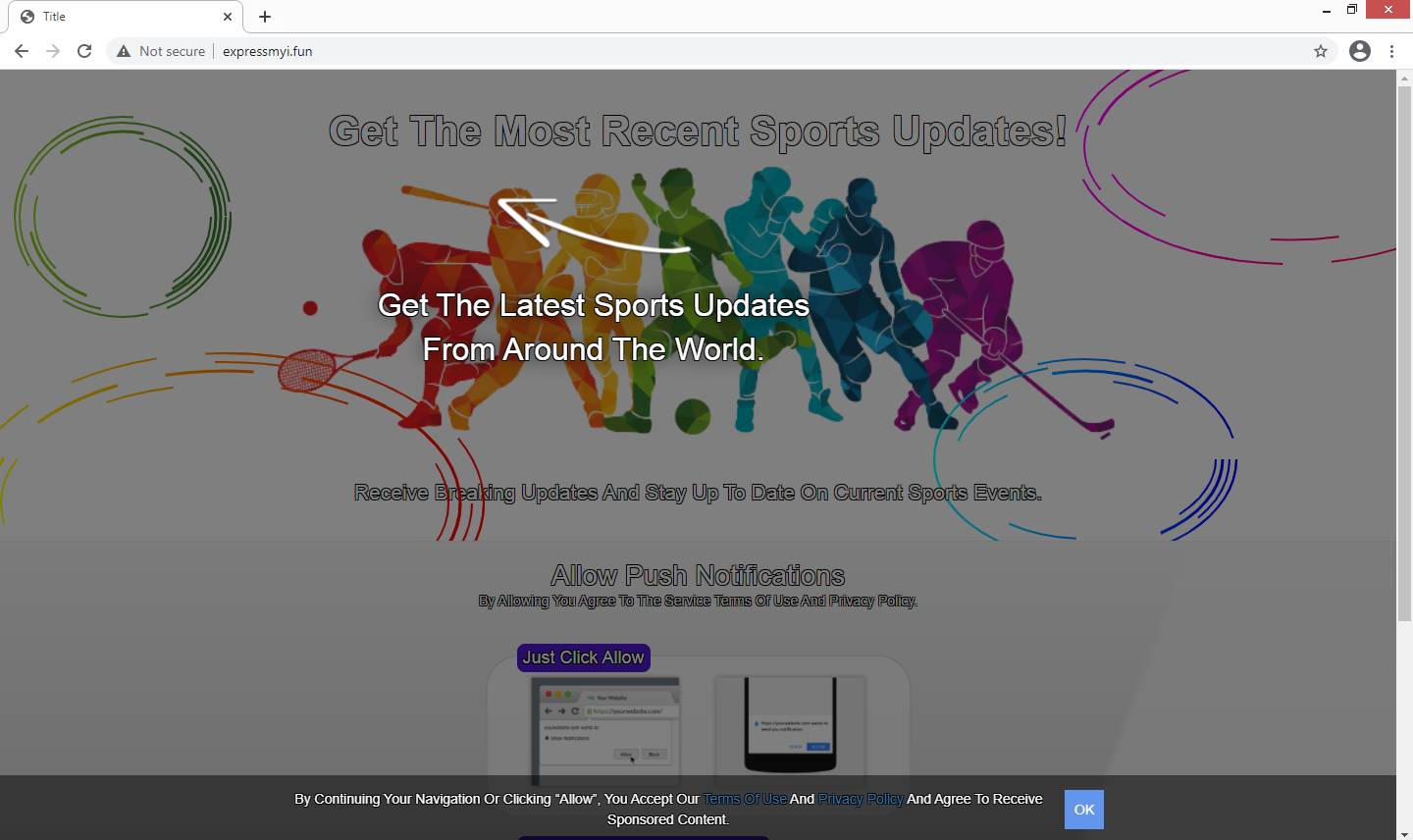Click 'Get The Latest Sports Updates' overlay text
1413x840 pixels.
(x=594, y=327)
